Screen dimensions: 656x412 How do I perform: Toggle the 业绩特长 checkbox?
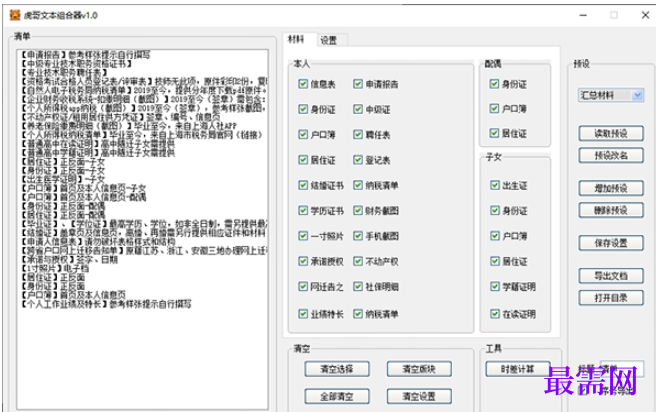(x=303, y=314)
